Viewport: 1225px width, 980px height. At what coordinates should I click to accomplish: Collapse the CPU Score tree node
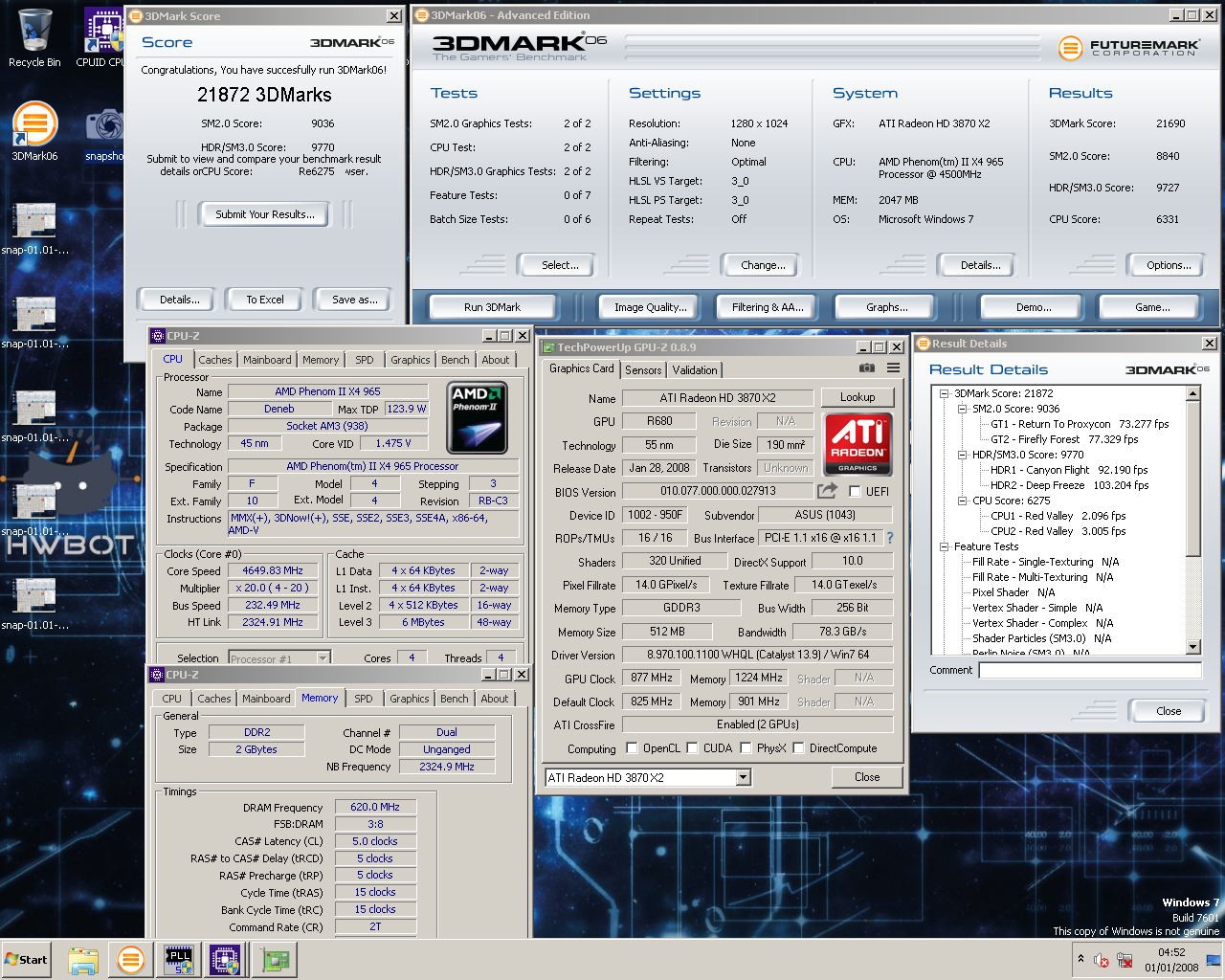pyautogui.click(x=963, y=501)
